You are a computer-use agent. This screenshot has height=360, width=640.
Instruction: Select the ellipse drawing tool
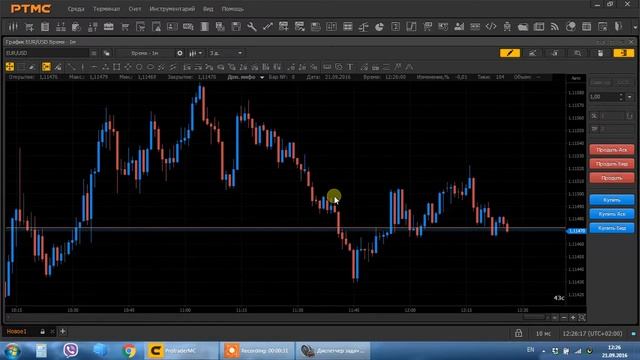[150, 67]
